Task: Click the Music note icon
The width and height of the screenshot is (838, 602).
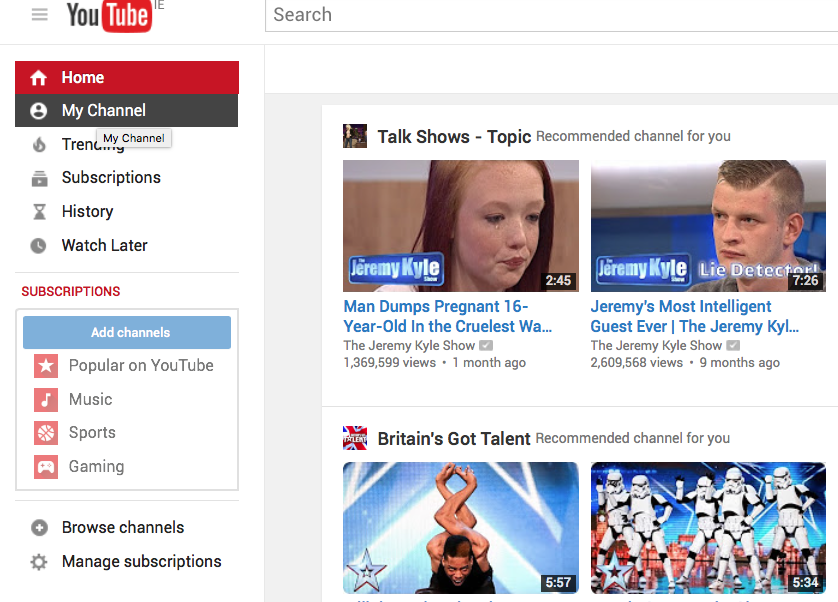Action: (46, 399)
